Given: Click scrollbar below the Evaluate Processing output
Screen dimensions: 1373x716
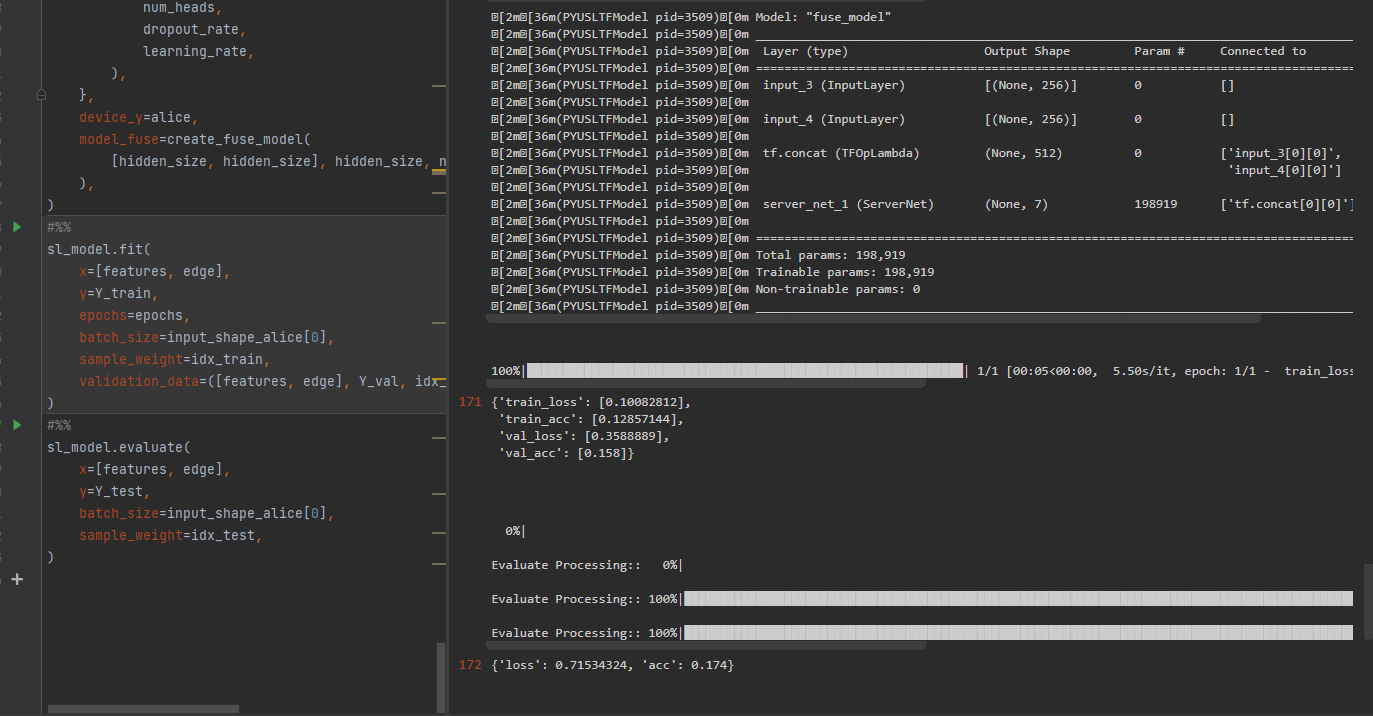Looking at the screenshot, I should point(706,646).
